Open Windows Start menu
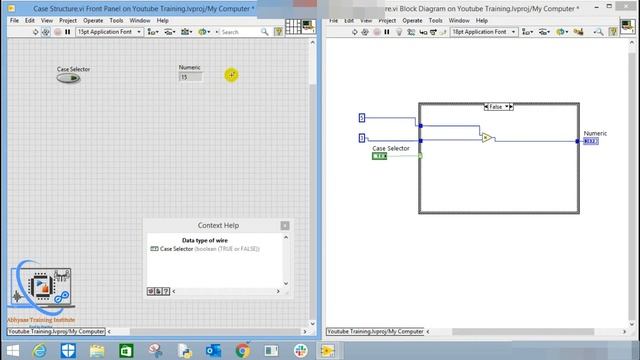 [x=12, y=351]
